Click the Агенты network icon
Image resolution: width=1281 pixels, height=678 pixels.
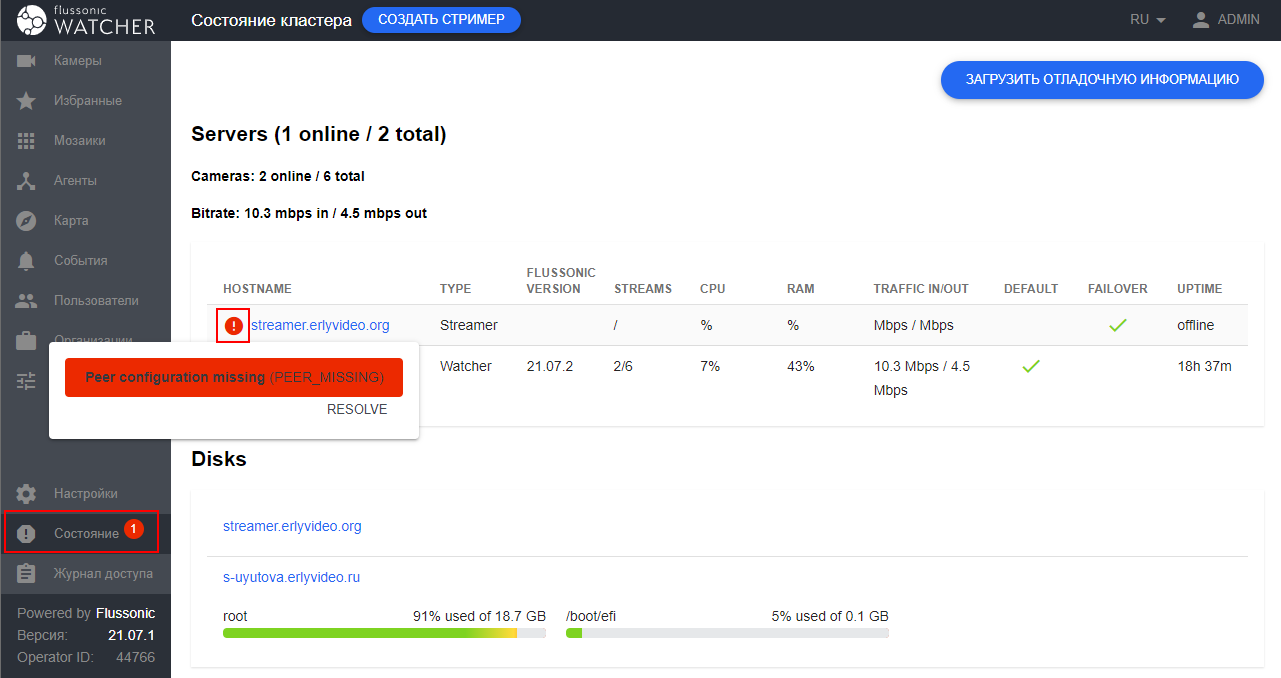point(27,181)
